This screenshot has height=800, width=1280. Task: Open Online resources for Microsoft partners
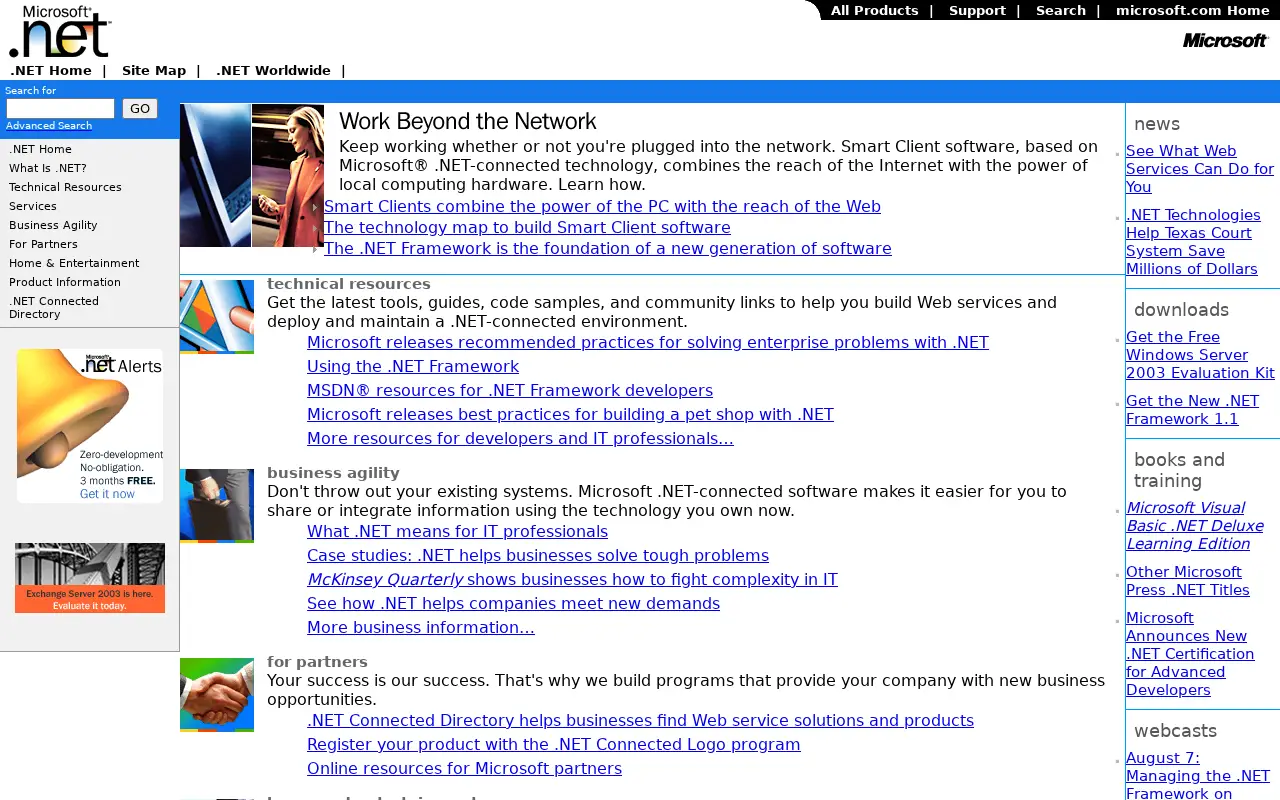click(x=464, y=768)
